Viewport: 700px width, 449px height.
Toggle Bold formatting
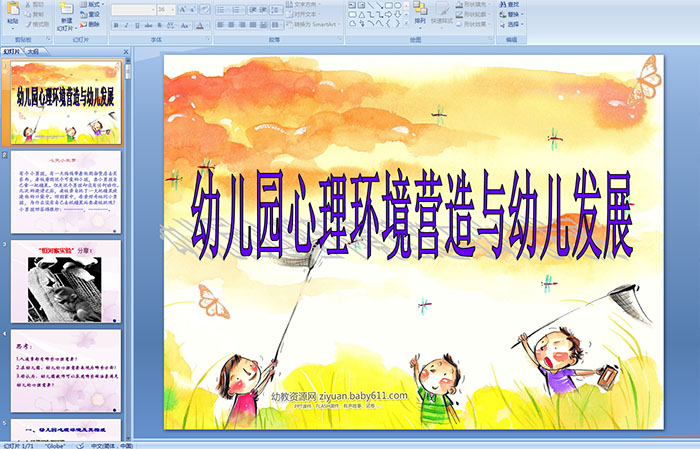coord(116,25)
